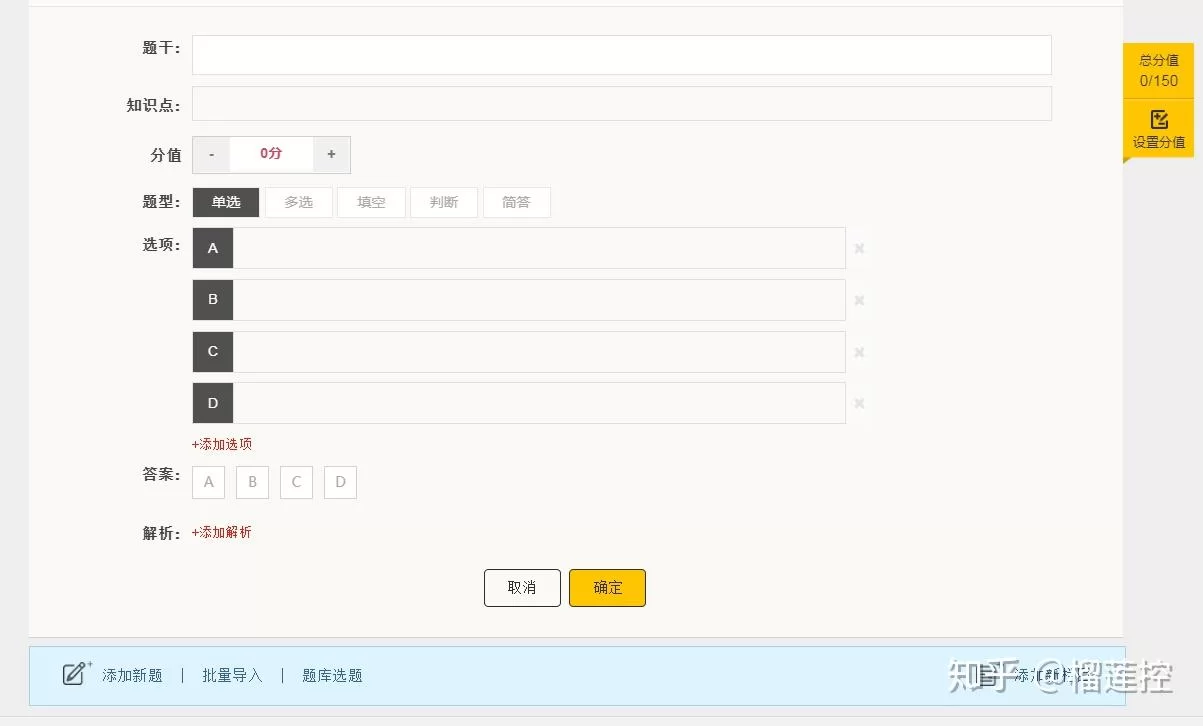Increase score with the plus button
Viewport: 1203px width, 726px height.
coord(331,154)
